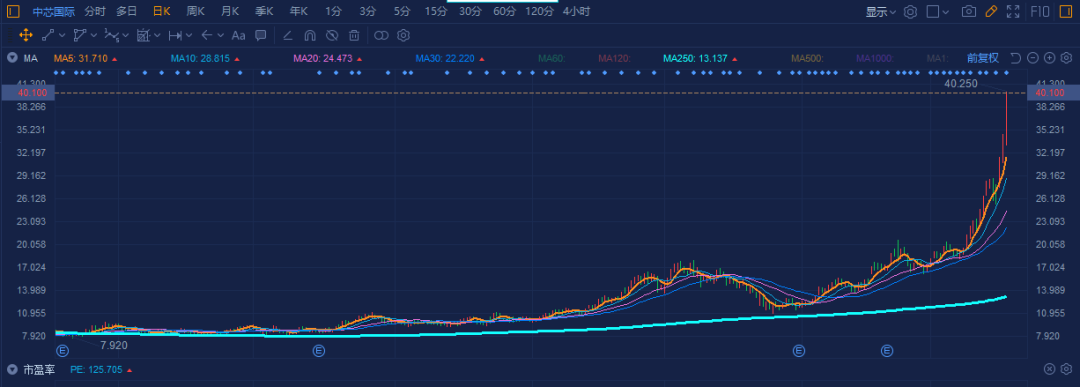Viewport: 1080px width, 387px height.
Task: Open the F10 company info
Action: click(x=1040, y=12)
